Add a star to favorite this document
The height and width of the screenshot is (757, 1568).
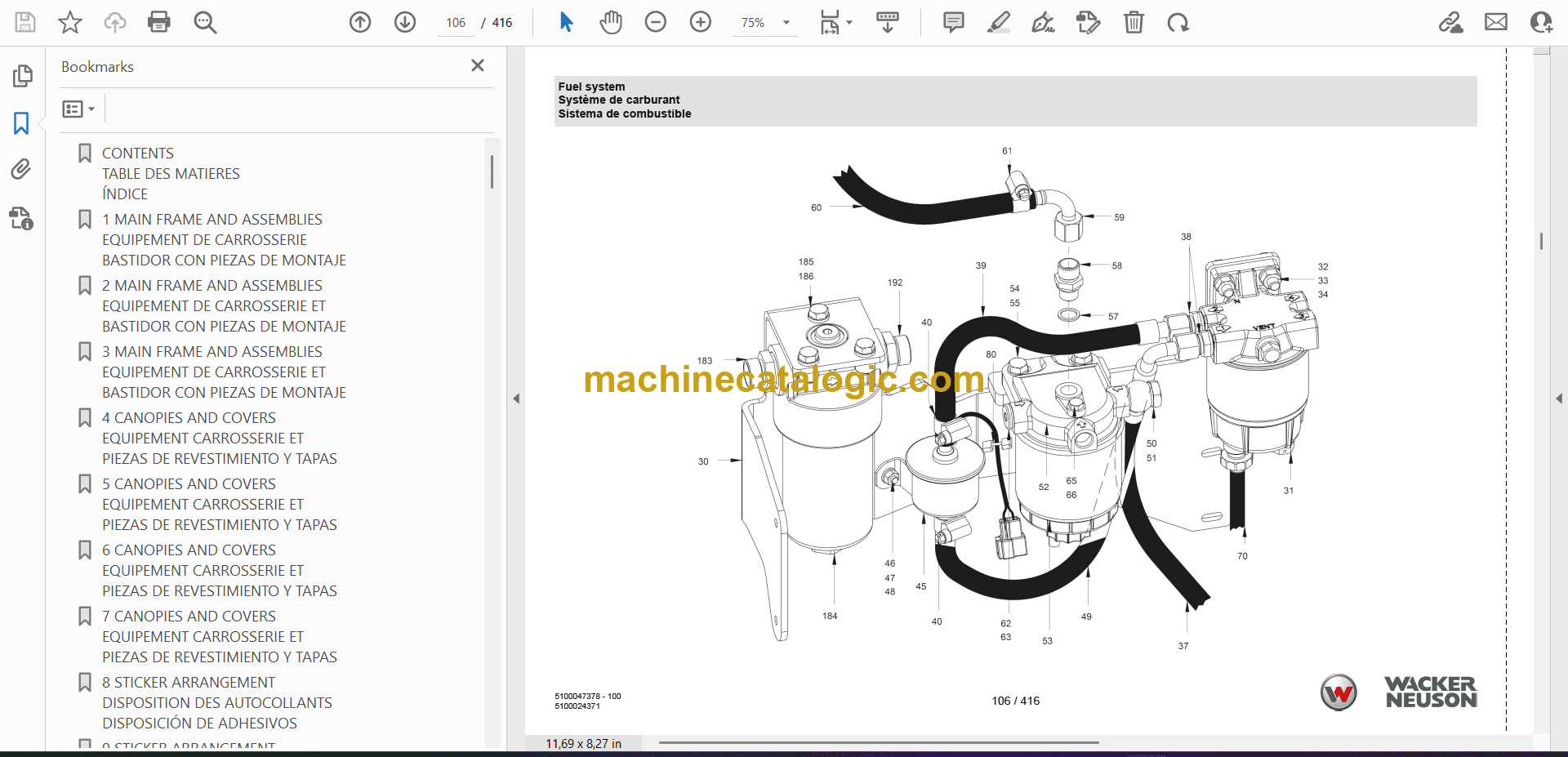tap(70, 22)
